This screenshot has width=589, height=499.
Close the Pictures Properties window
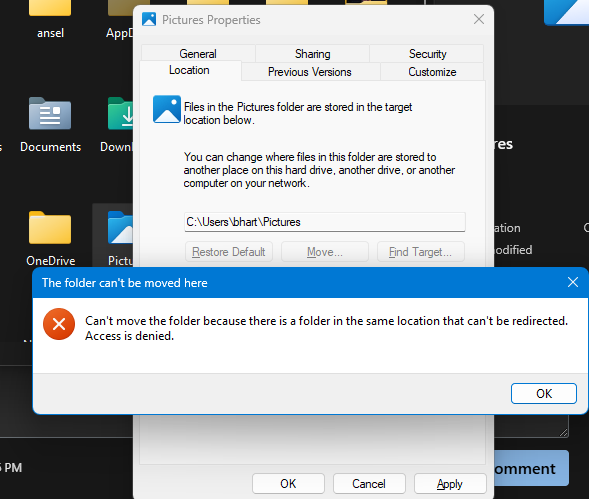tap(479, 19)
